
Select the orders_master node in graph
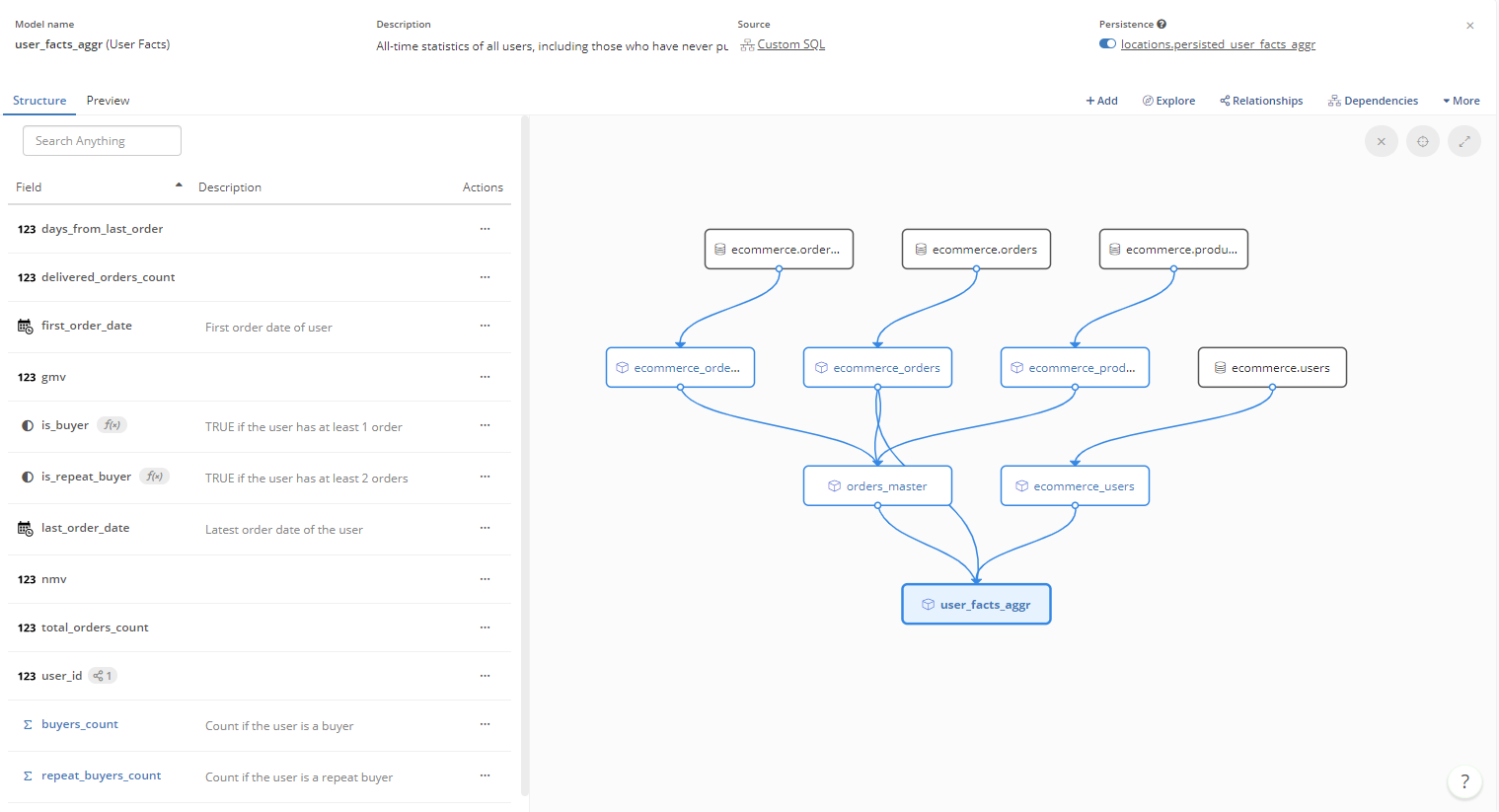click(x=877, y=486)
